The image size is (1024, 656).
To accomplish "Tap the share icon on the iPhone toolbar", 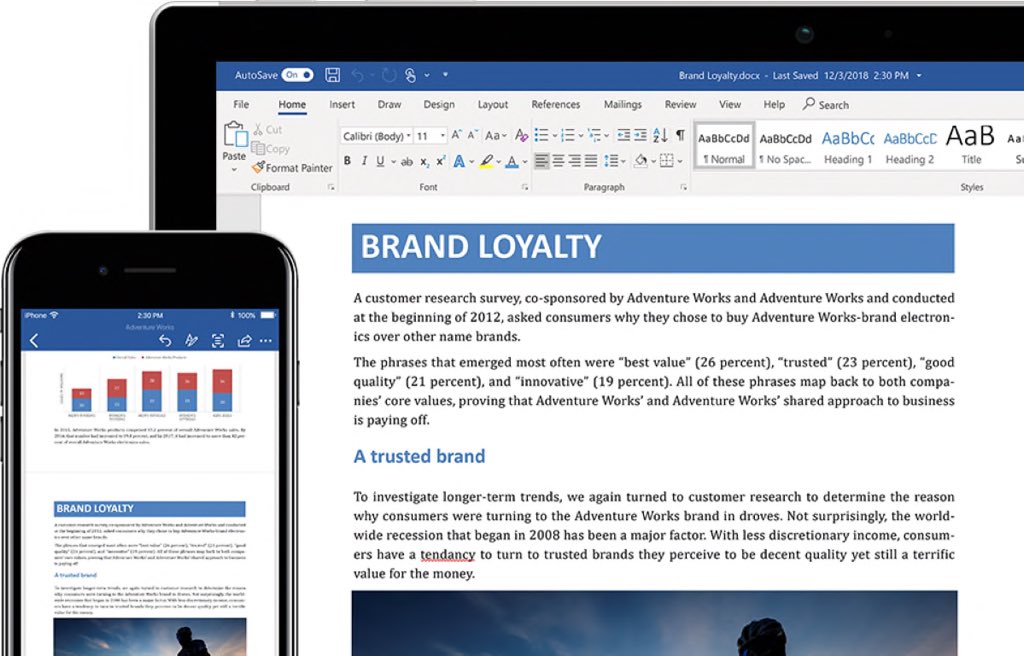I will 244,340.
